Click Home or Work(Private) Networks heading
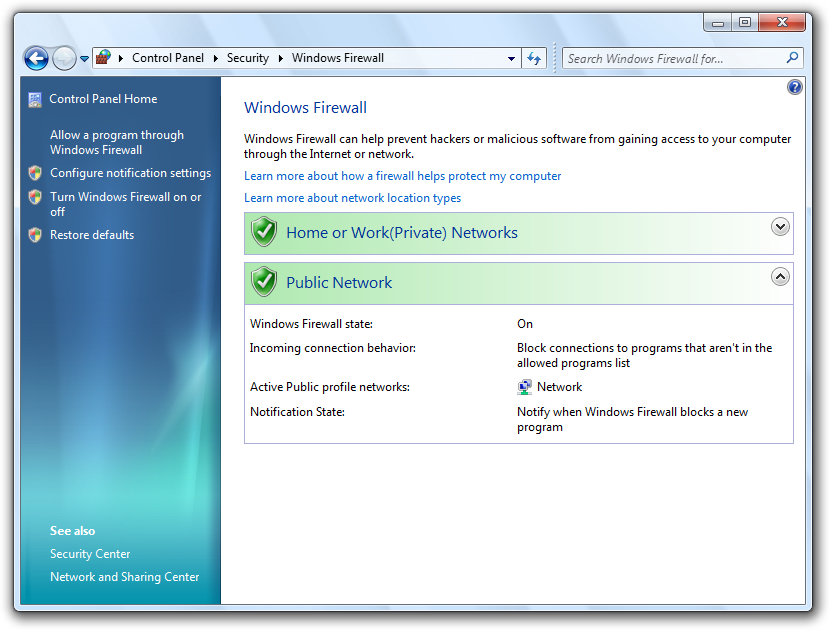Image resolution: width=832 pixels, height=632 pixels. [402, 232]
